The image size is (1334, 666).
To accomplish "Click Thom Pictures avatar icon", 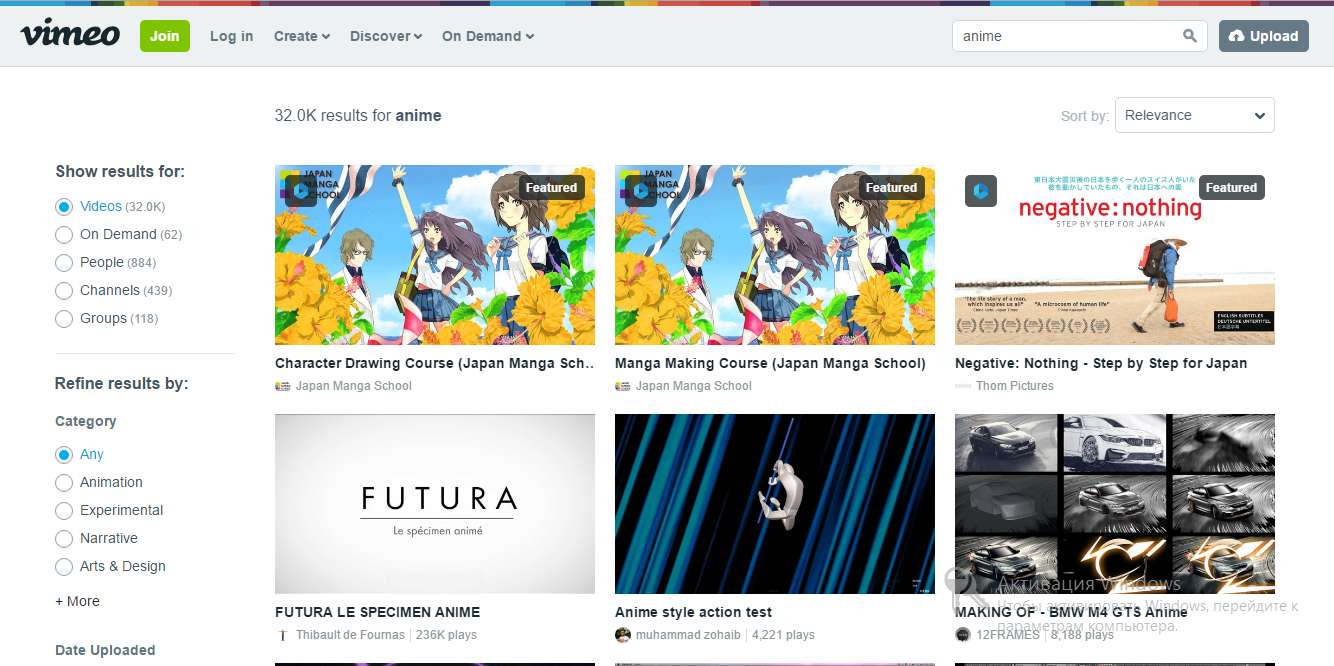I will point(963,386).
